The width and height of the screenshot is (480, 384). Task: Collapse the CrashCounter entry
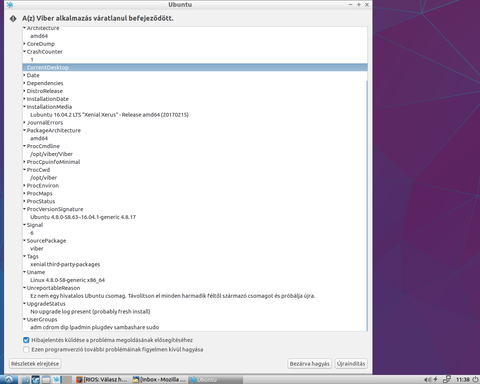24,52
